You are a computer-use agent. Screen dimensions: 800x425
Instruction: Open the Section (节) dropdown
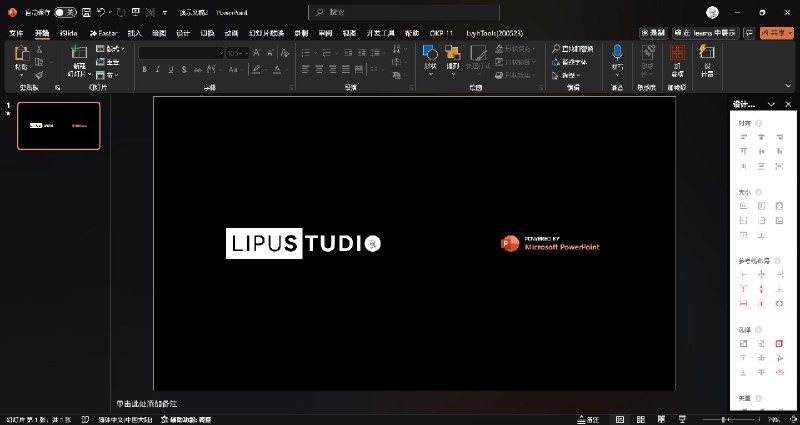click(x=107, y=75)
